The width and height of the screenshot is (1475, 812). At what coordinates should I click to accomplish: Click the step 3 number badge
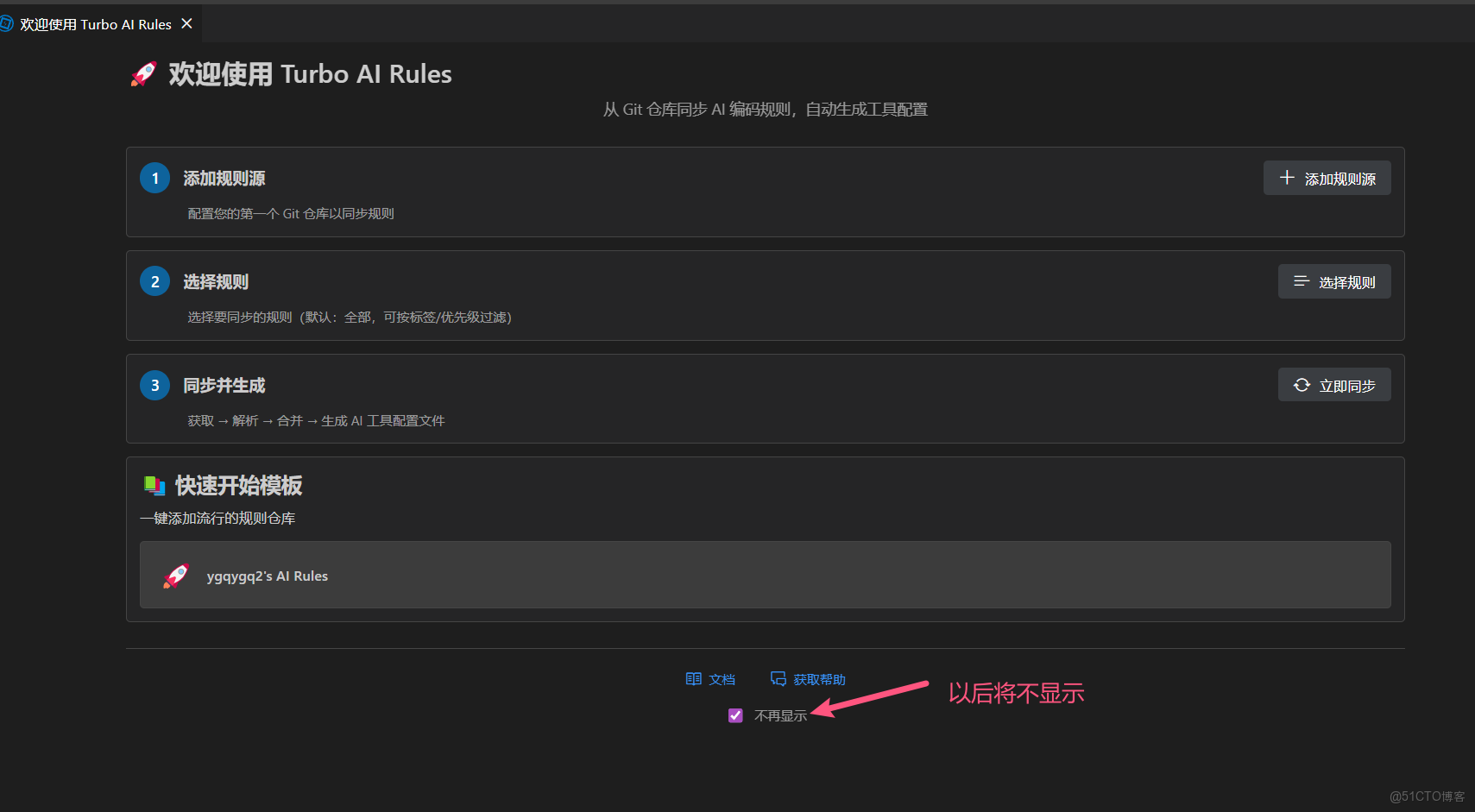155,385
